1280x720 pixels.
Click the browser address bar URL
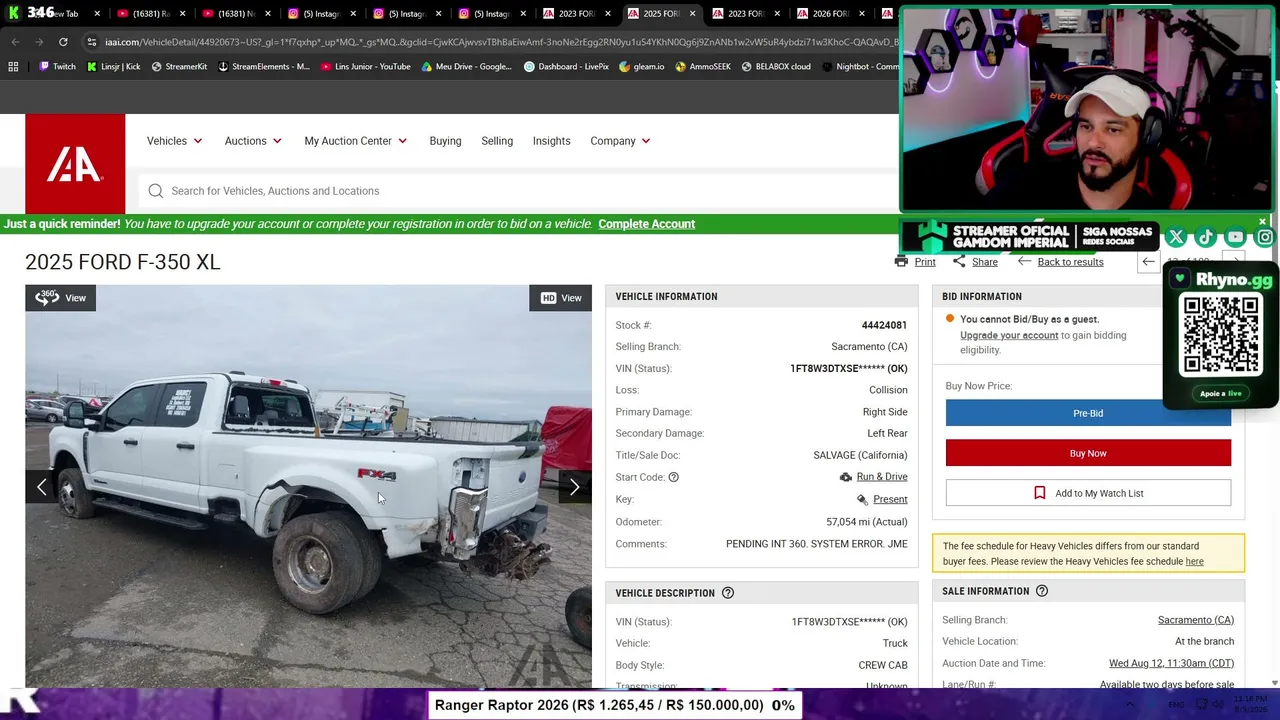pyautogui.click(x=500, y=42)
